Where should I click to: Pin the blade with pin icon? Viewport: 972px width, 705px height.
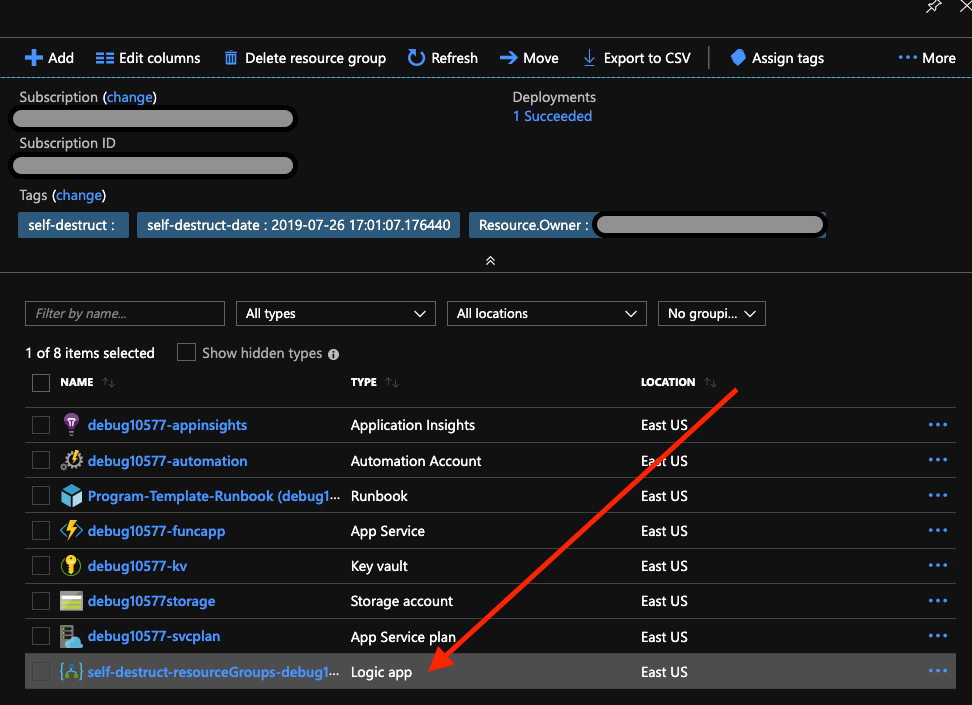pos(934,7)
